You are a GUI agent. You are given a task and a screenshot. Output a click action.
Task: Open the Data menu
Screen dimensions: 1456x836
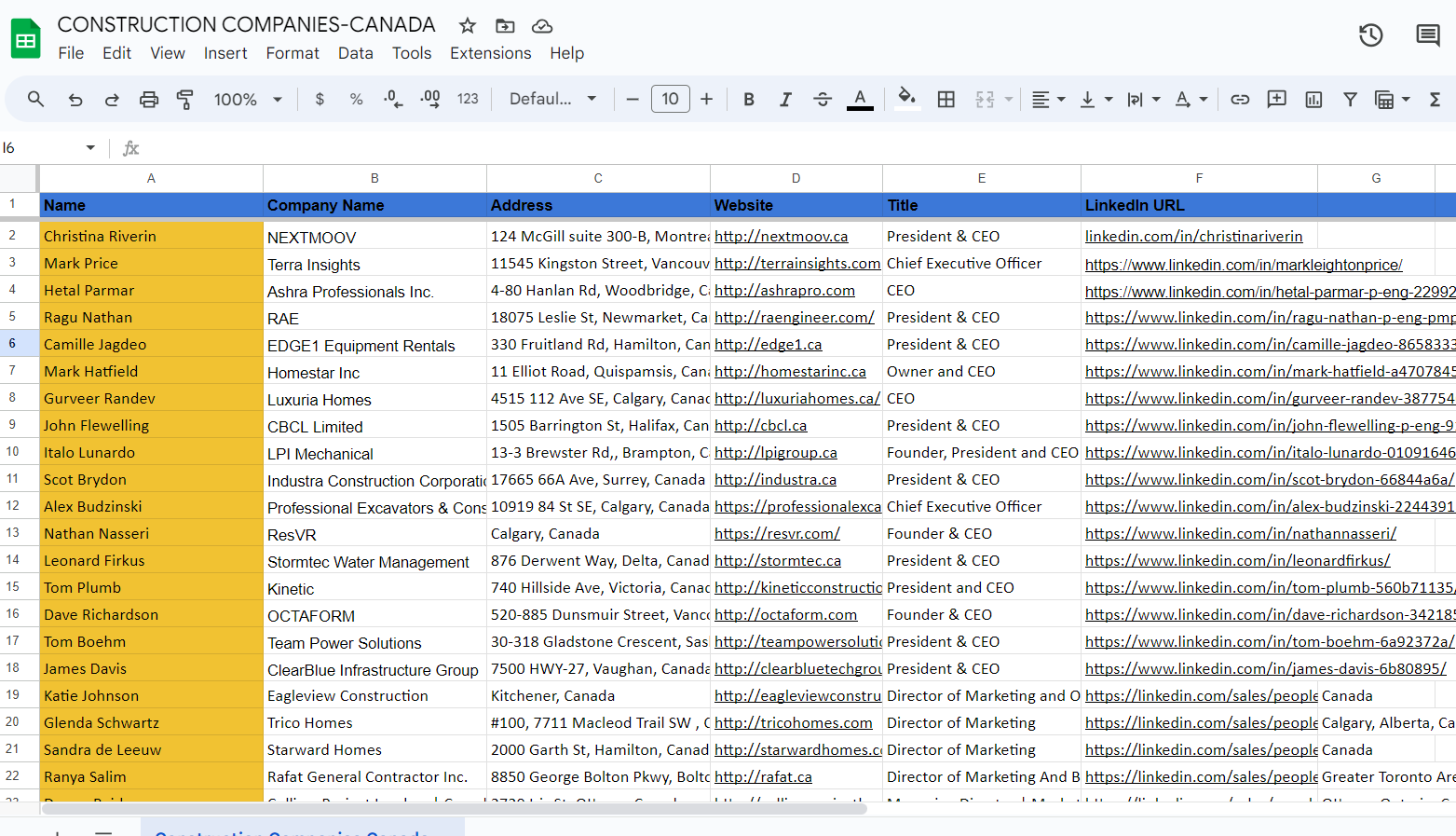[356, 53]
